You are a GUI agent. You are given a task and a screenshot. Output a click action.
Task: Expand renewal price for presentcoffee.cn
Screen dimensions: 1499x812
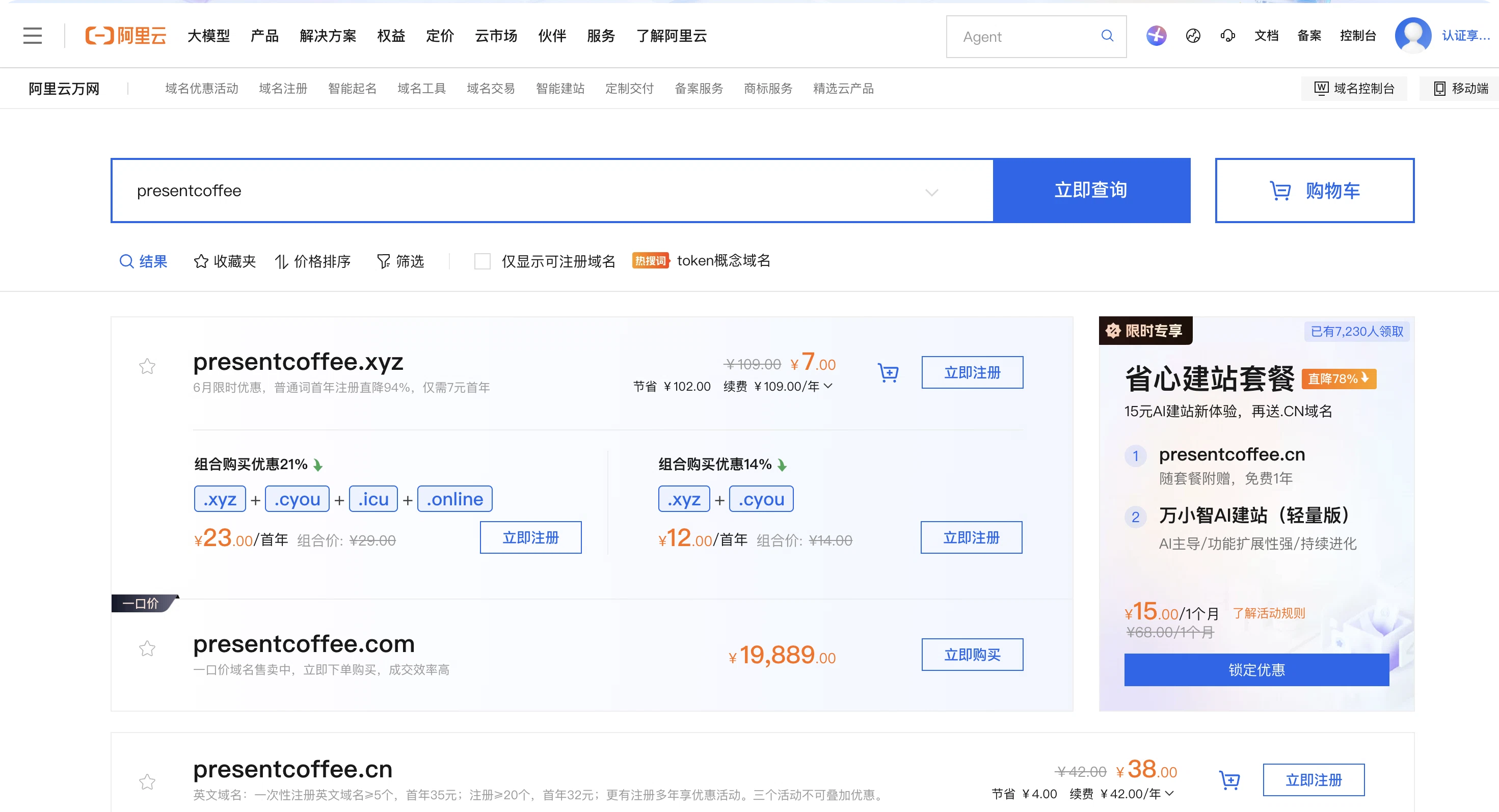click(1170, 794)
